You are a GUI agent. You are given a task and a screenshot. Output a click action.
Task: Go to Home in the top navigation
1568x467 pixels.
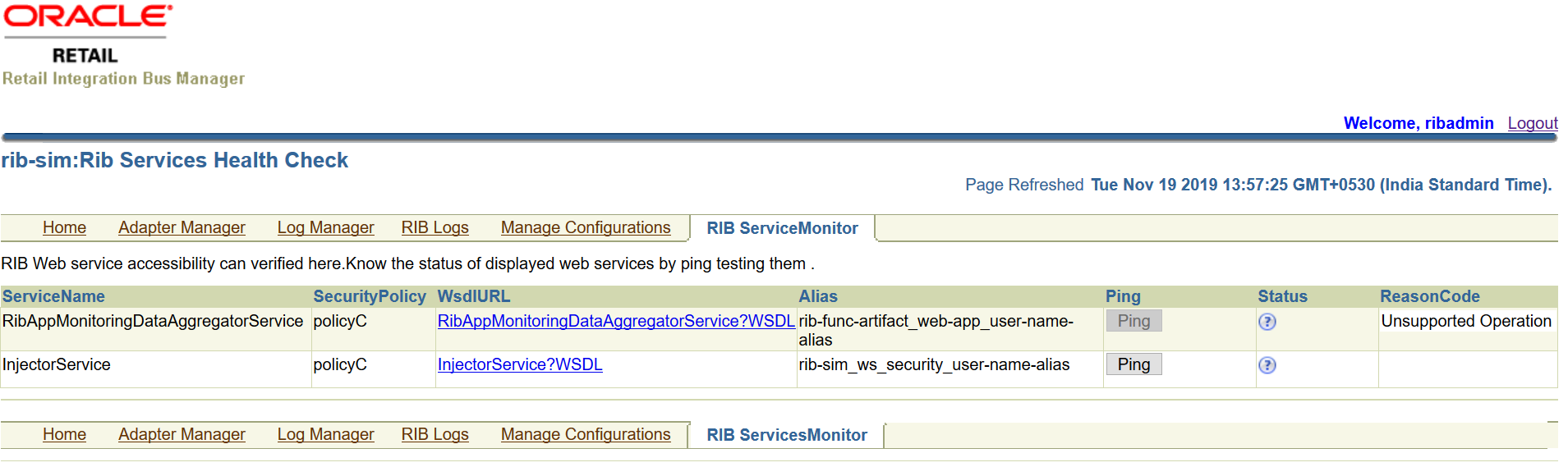[x=64, y=227]
